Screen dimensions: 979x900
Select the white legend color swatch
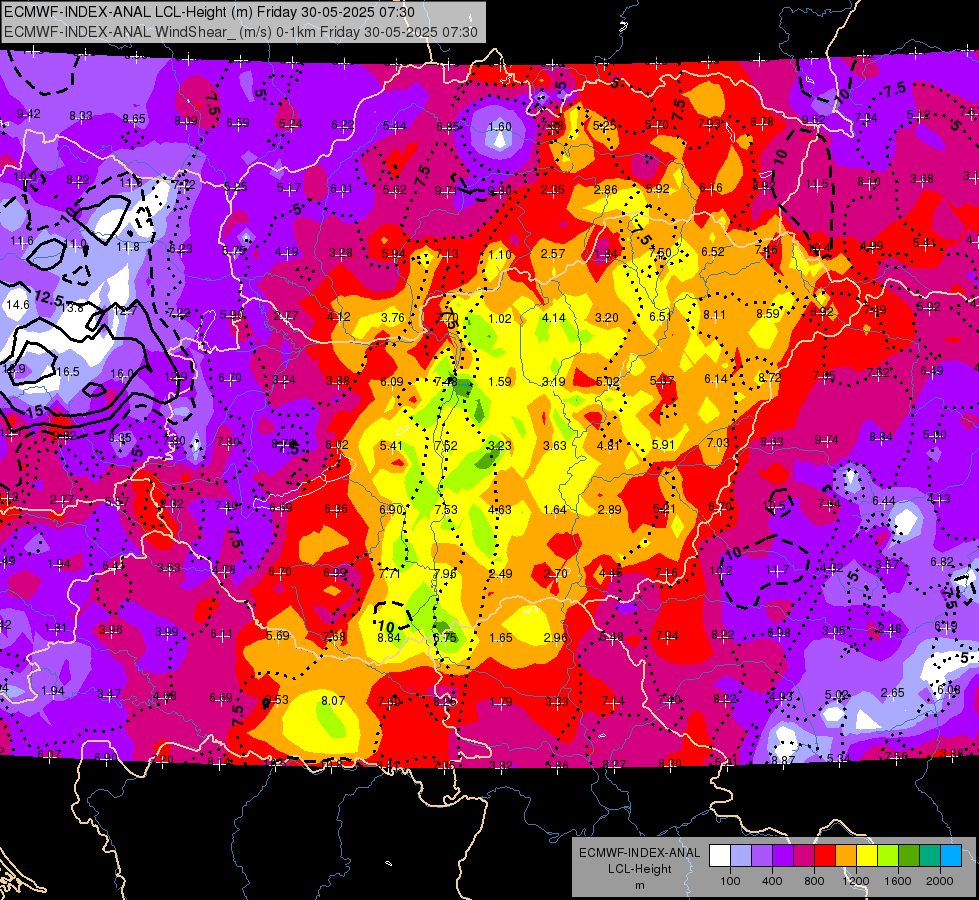(x=720, y=856)
